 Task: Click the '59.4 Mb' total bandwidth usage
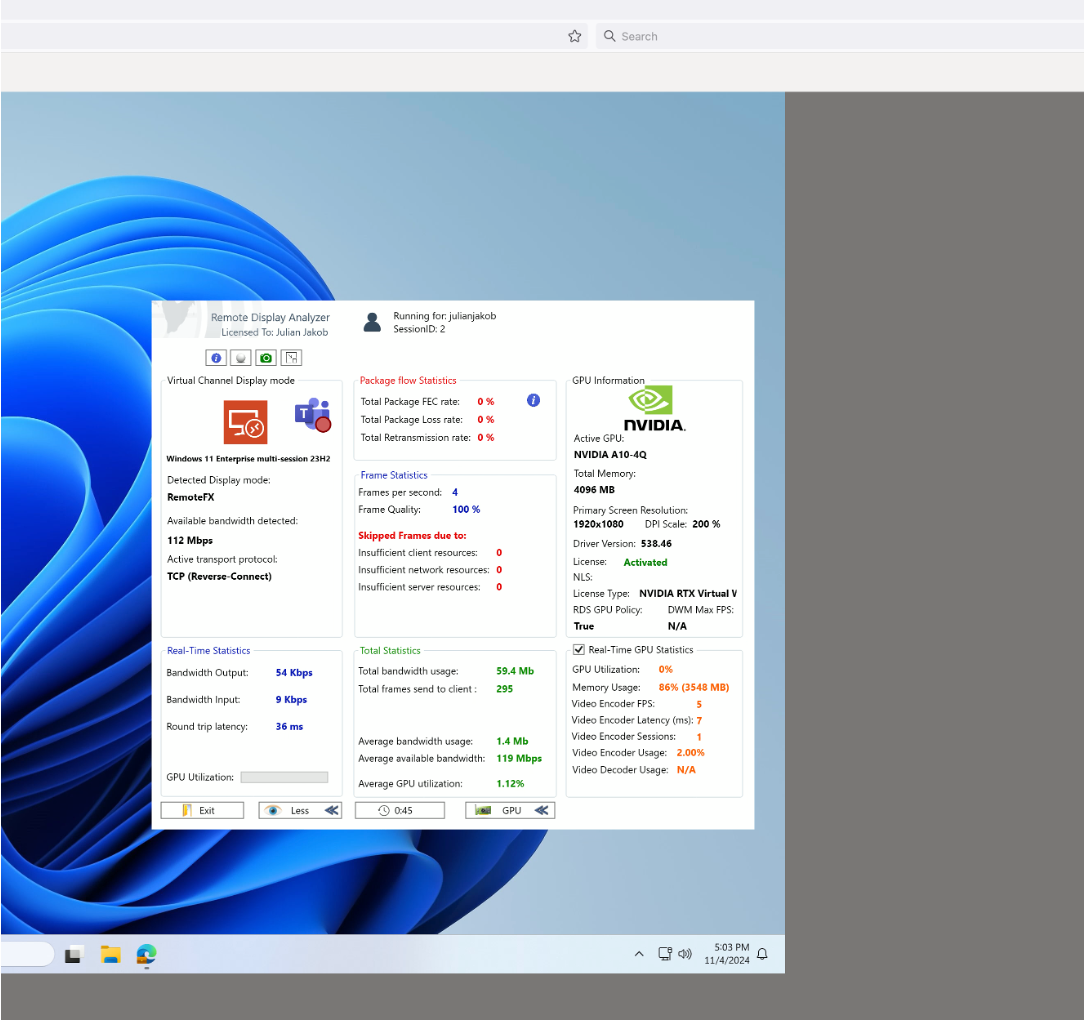click(x=515, y=671)
